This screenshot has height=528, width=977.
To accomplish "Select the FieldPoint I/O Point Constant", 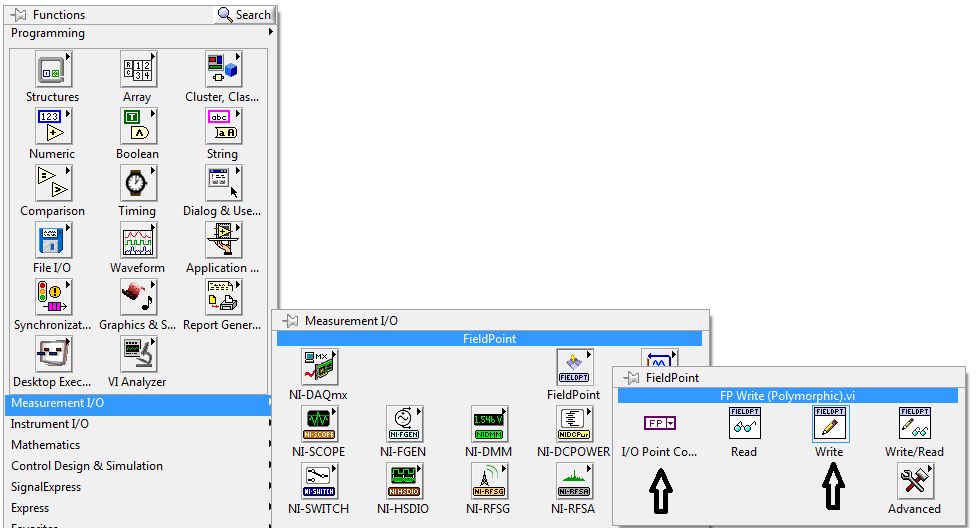I will [x=659, y=424].
